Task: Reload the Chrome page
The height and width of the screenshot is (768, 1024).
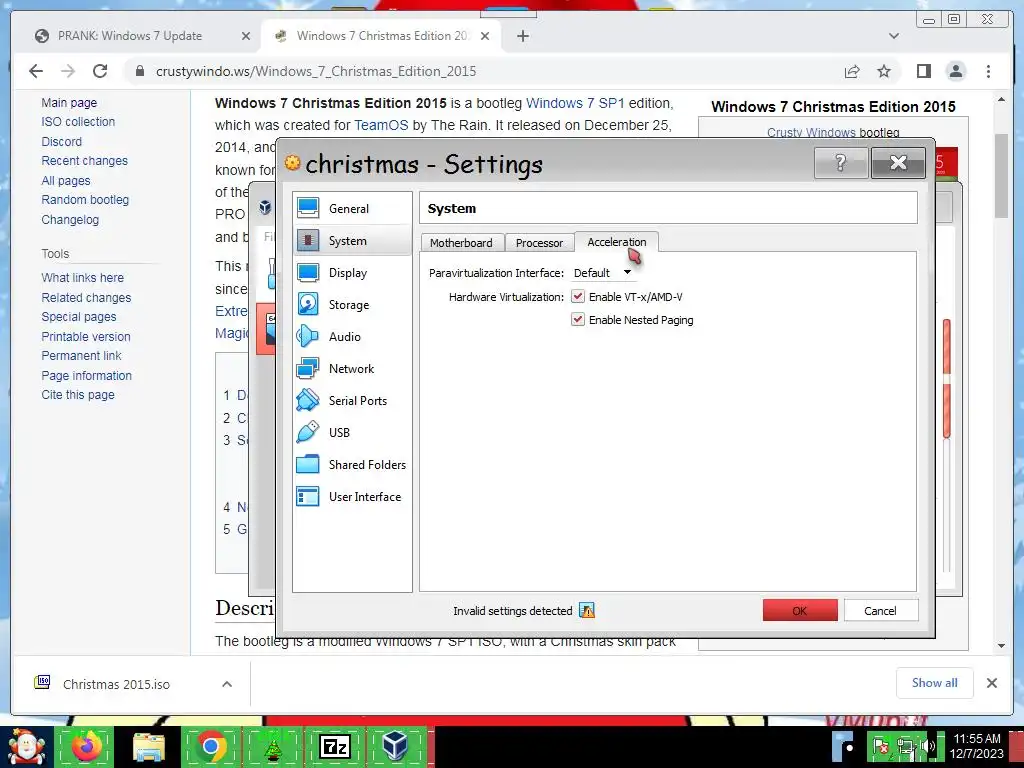Action: (100, 71)
